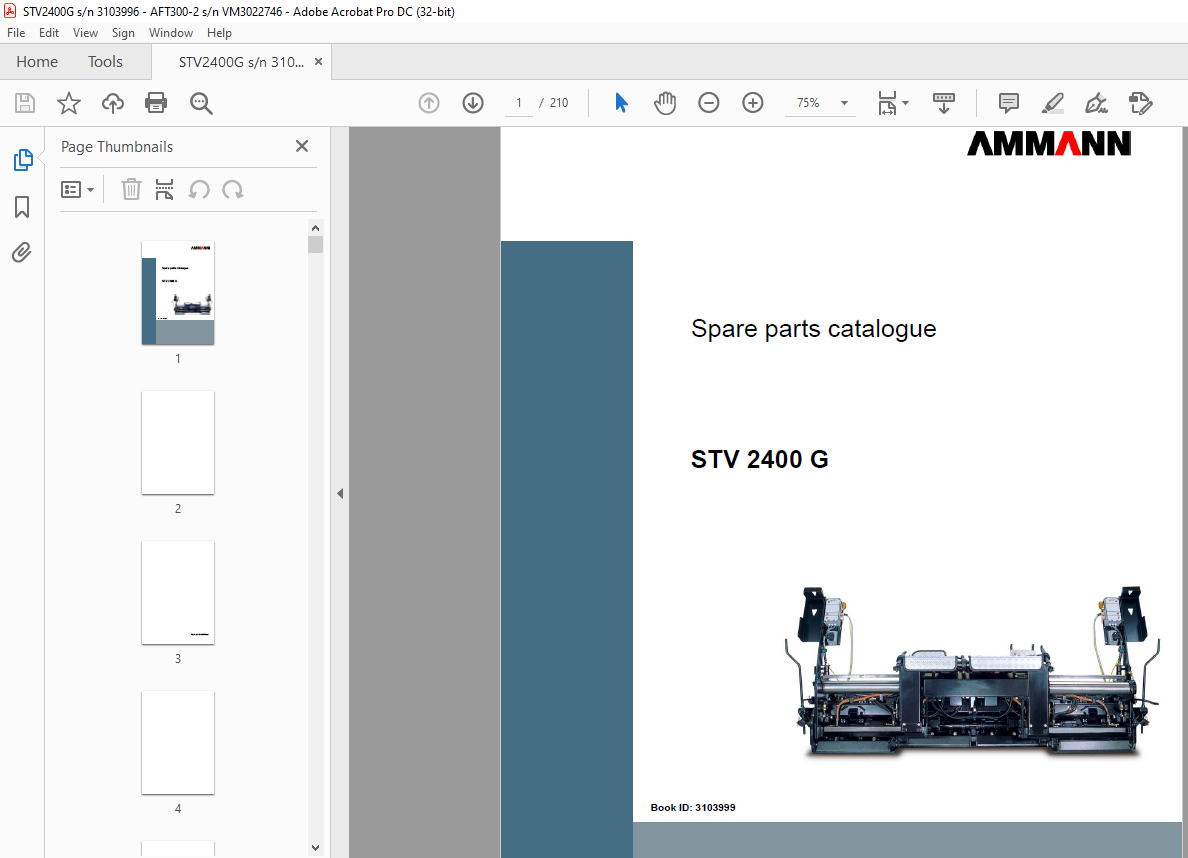The width and height of the screenshot is (1188, 858).
Task: Open the Help menu
Action: tap(219, 33)
